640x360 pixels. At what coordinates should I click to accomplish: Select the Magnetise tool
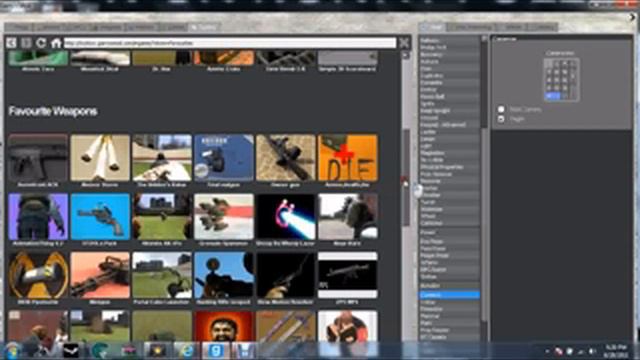click(449, 153)
